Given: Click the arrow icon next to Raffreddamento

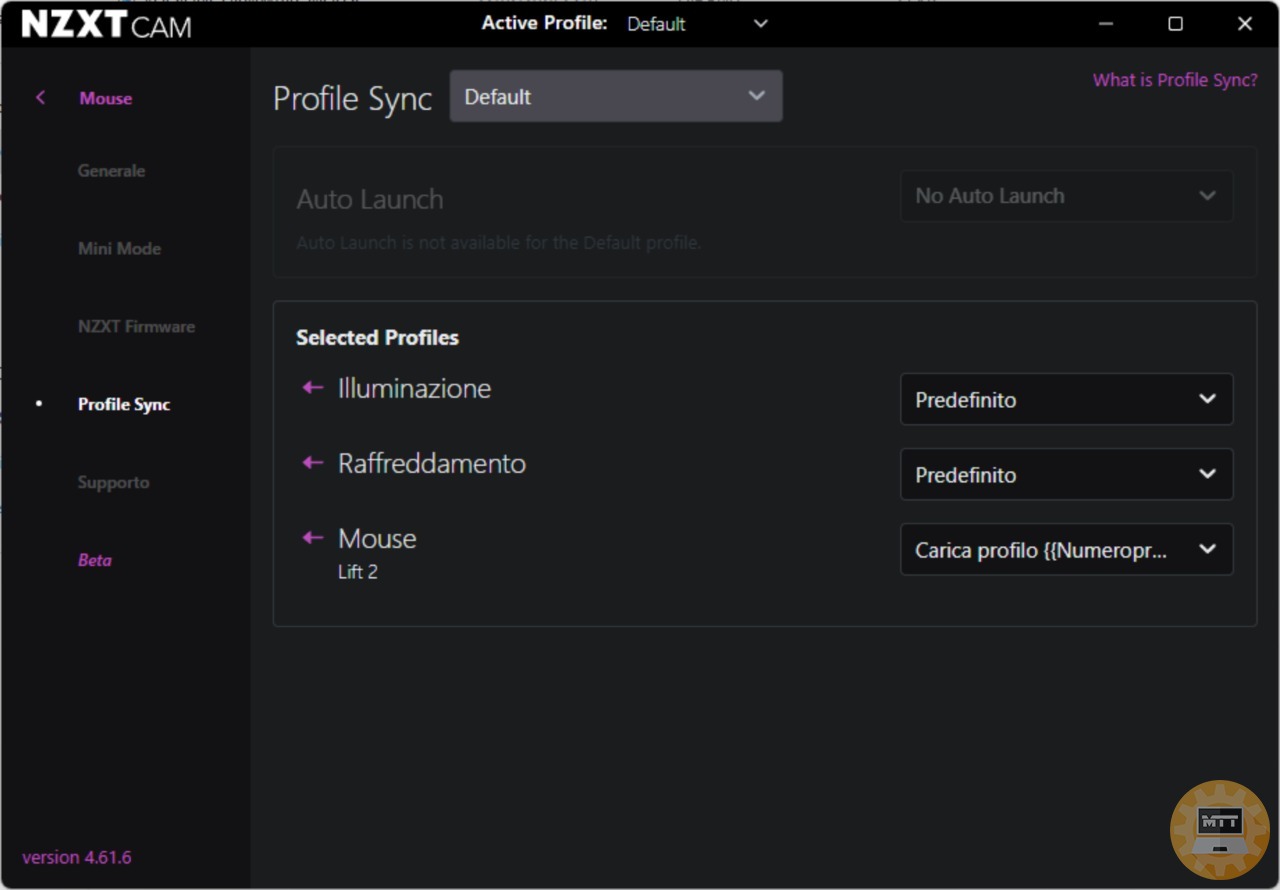Looking at the screenshot, I should [313, 463].
